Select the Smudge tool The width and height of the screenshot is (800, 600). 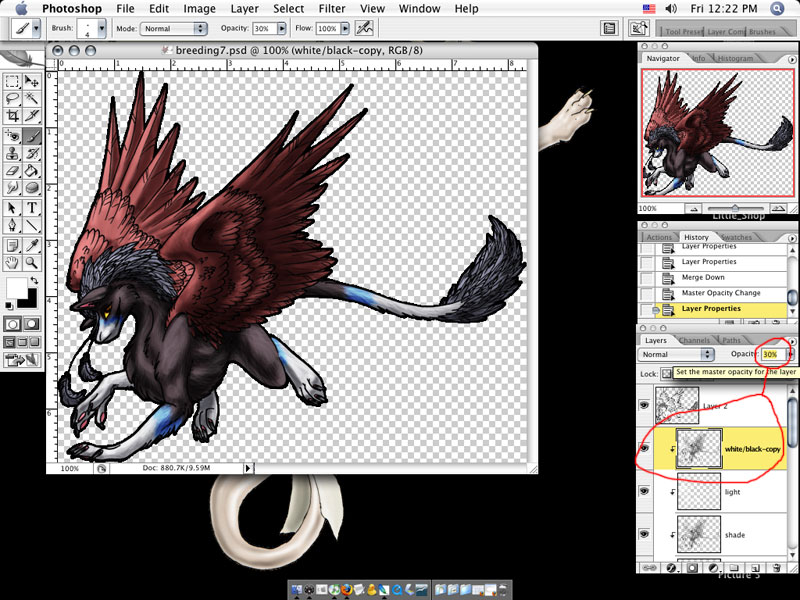click(12, 188)
